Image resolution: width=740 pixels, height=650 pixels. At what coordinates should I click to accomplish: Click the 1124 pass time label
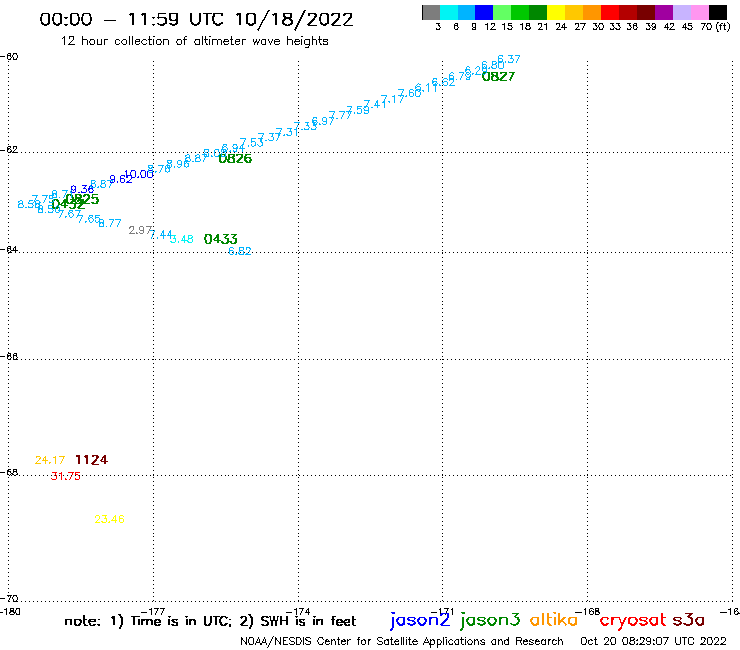point(92,460)
